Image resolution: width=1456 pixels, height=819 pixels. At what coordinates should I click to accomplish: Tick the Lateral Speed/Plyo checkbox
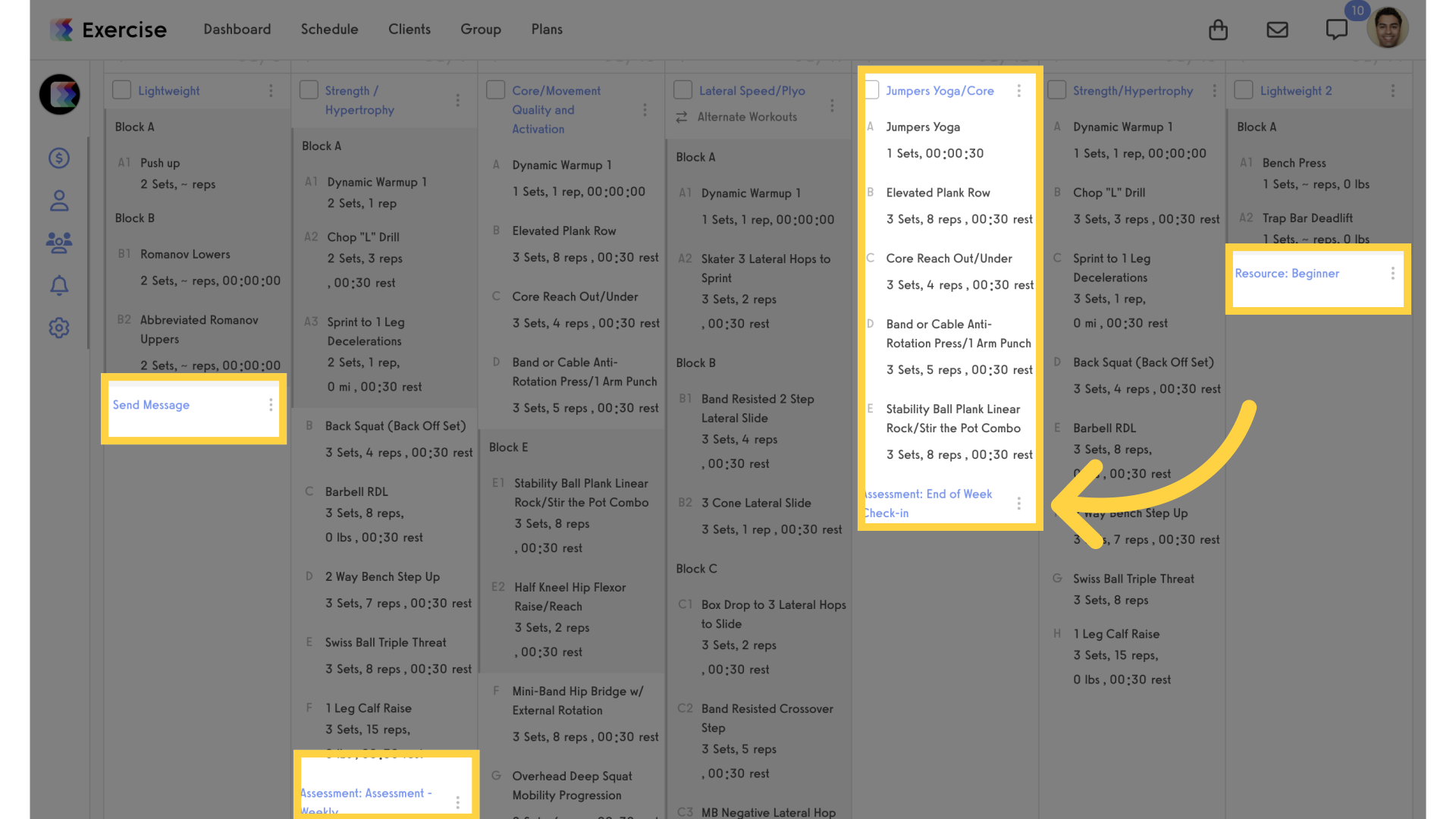click(682, 89)
